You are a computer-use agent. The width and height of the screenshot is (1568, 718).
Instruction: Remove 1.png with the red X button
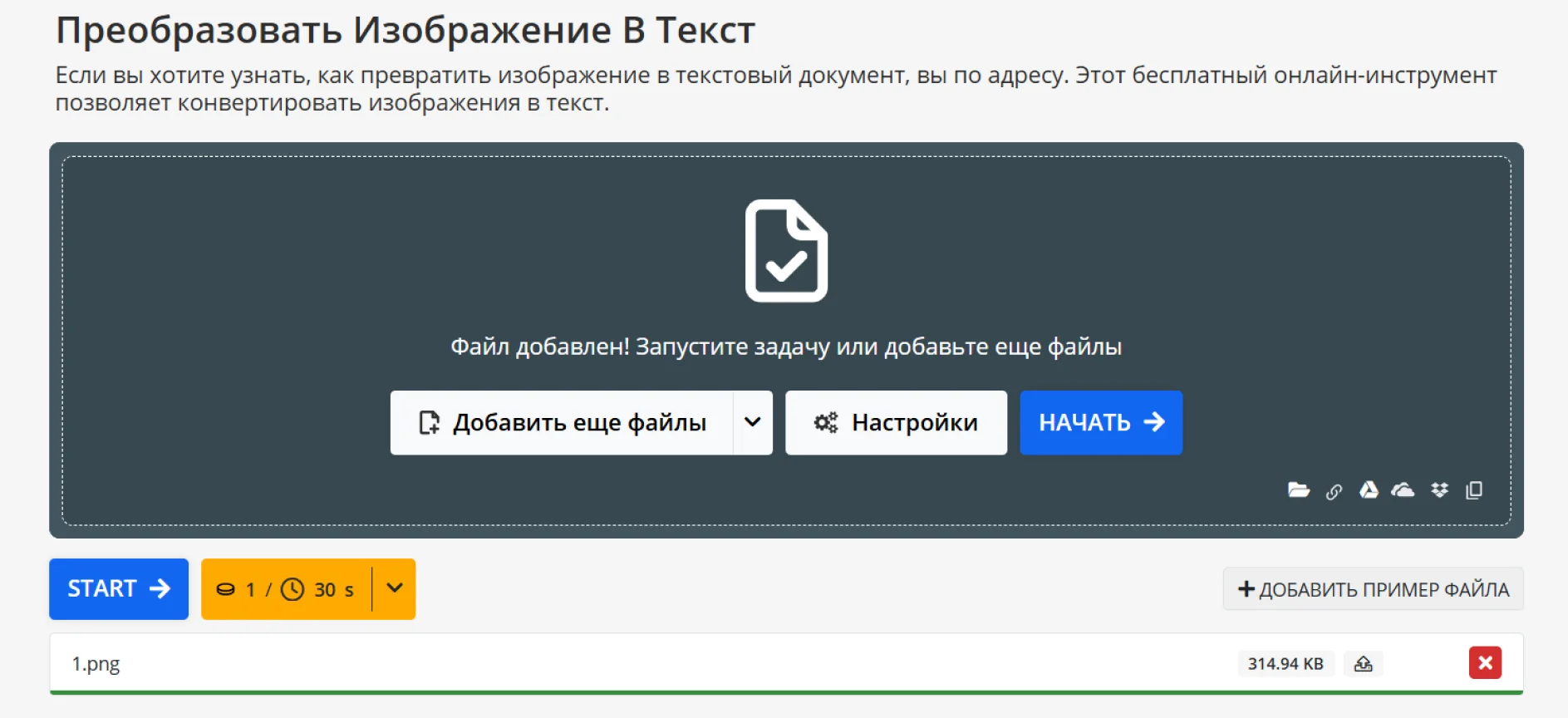(1485, 663)
